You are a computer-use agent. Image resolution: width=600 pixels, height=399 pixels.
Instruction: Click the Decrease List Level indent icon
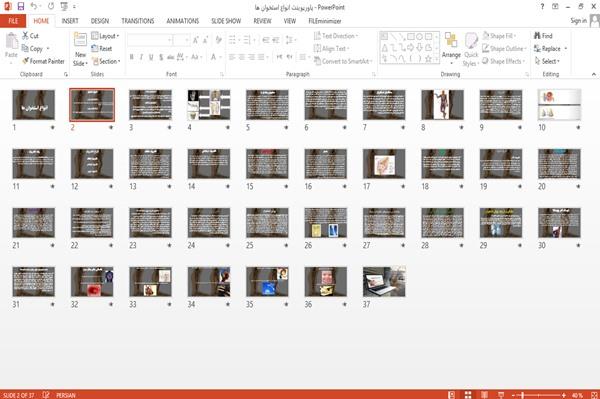click(266, 40)
